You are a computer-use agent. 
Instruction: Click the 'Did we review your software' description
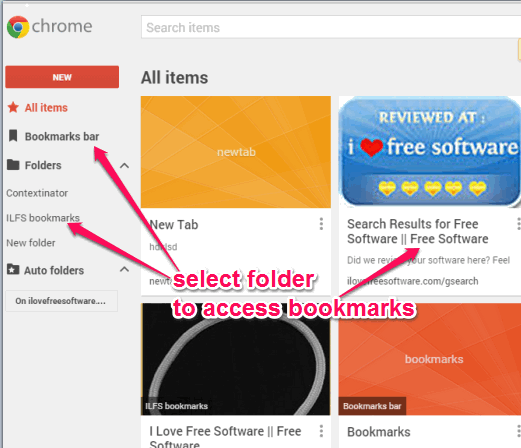click(428, 260)
